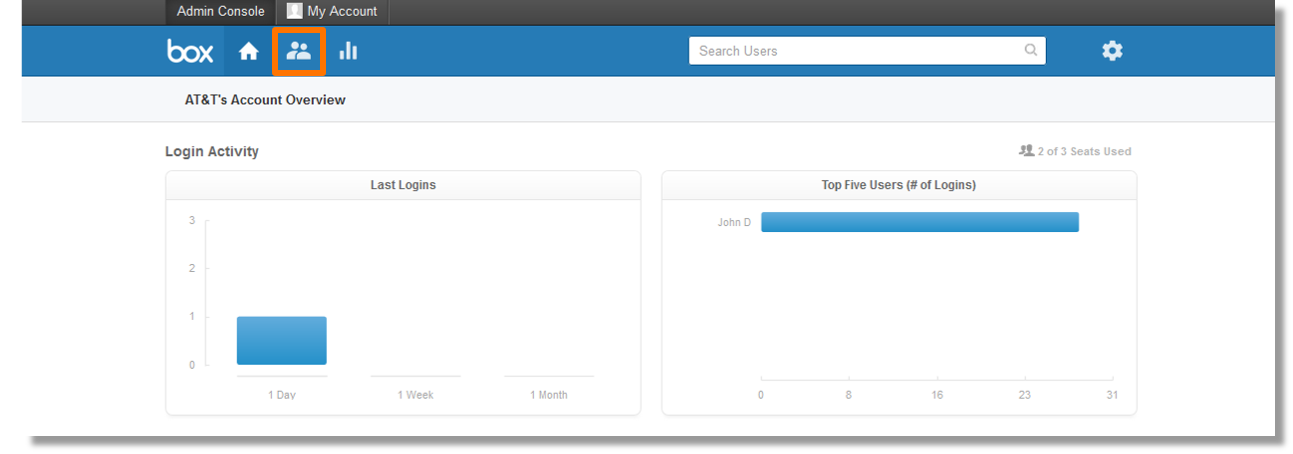Open the Reports bar chart icon
1293x454 pixels.
(x=348, y=51)
